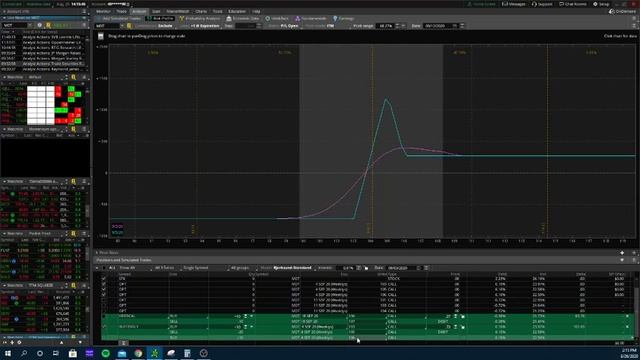Click Add Simulated Trades sub-tab
The image size is (640, 360).
(118, 18)
